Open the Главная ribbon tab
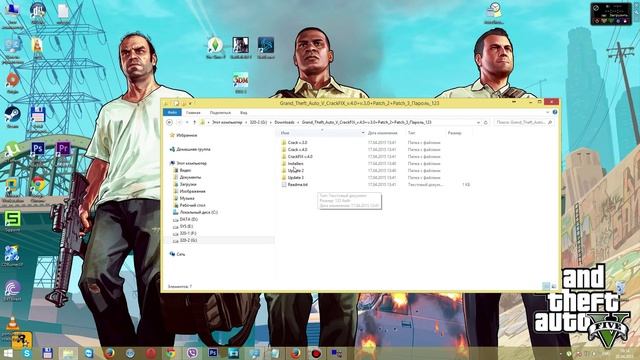The width and height of the screenshot is (640, 360). (193, 113)
